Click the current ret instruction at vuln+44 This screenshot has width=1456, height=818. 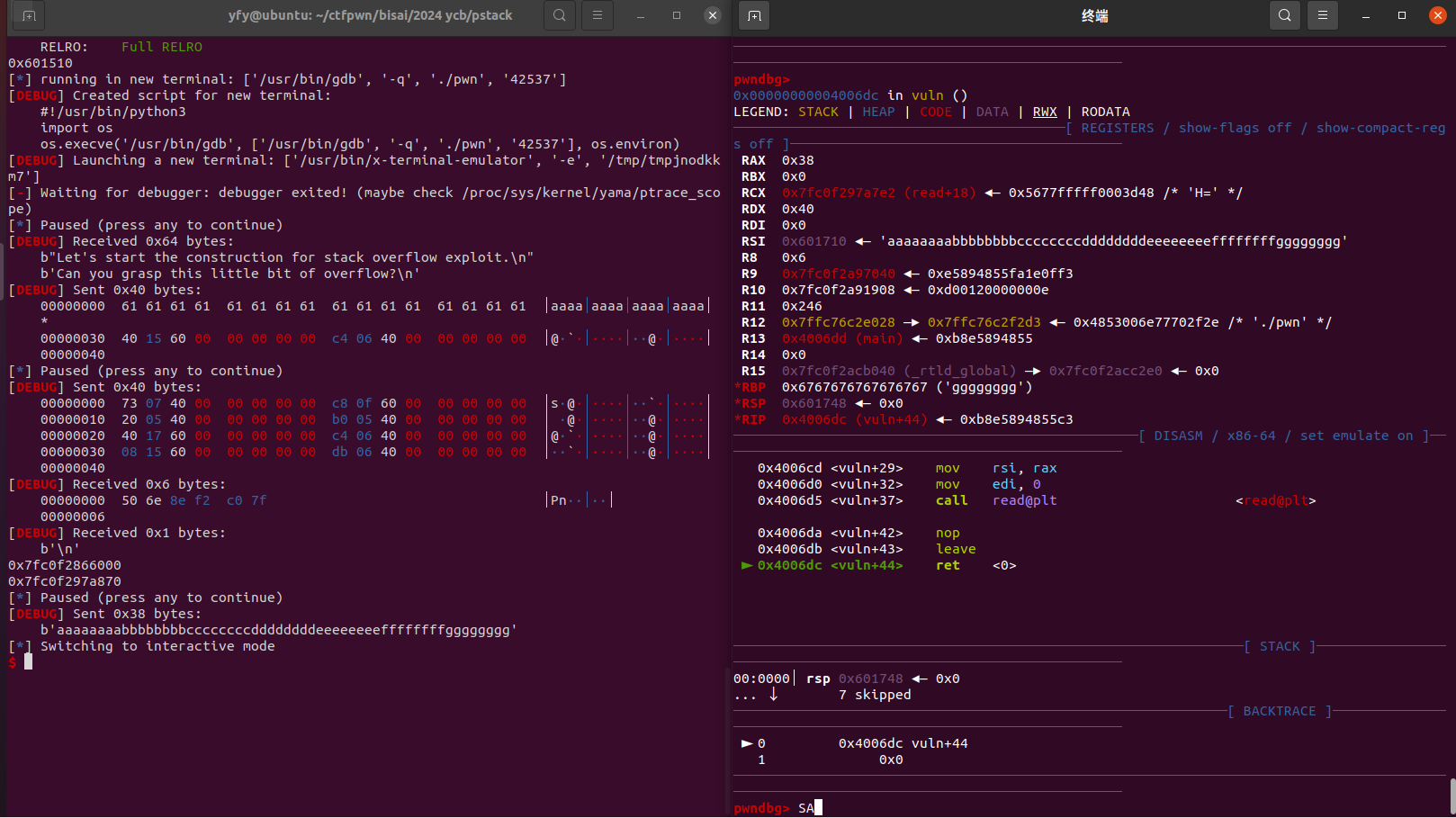coord(948,565)
